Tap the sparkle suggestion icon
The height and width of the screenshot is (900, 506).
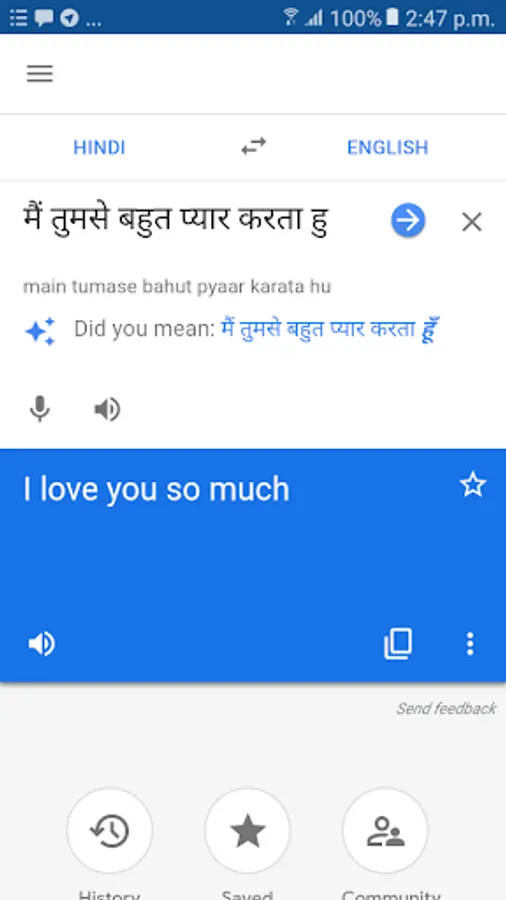[x=40, y=331]
